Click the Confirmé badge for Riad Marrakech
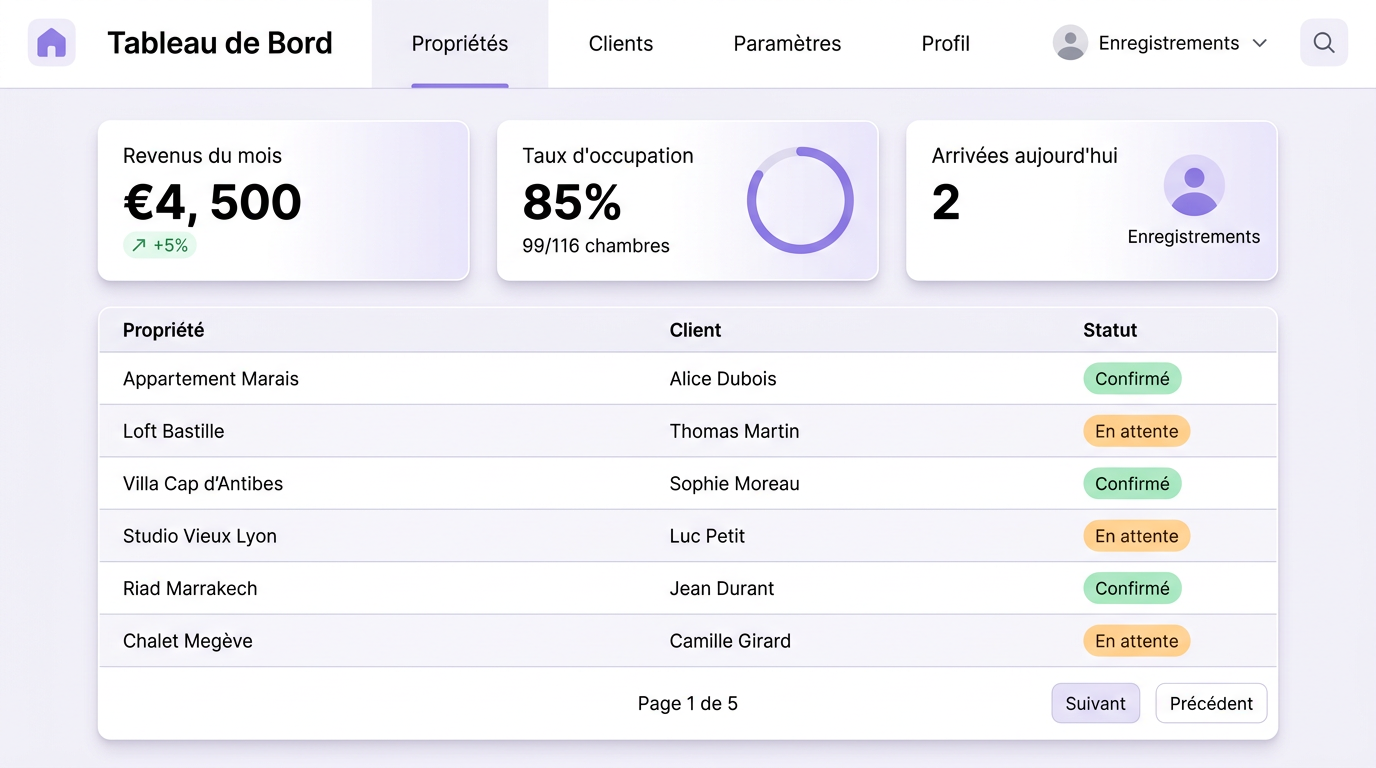1376x768 pixels. tap(1132, 588)
